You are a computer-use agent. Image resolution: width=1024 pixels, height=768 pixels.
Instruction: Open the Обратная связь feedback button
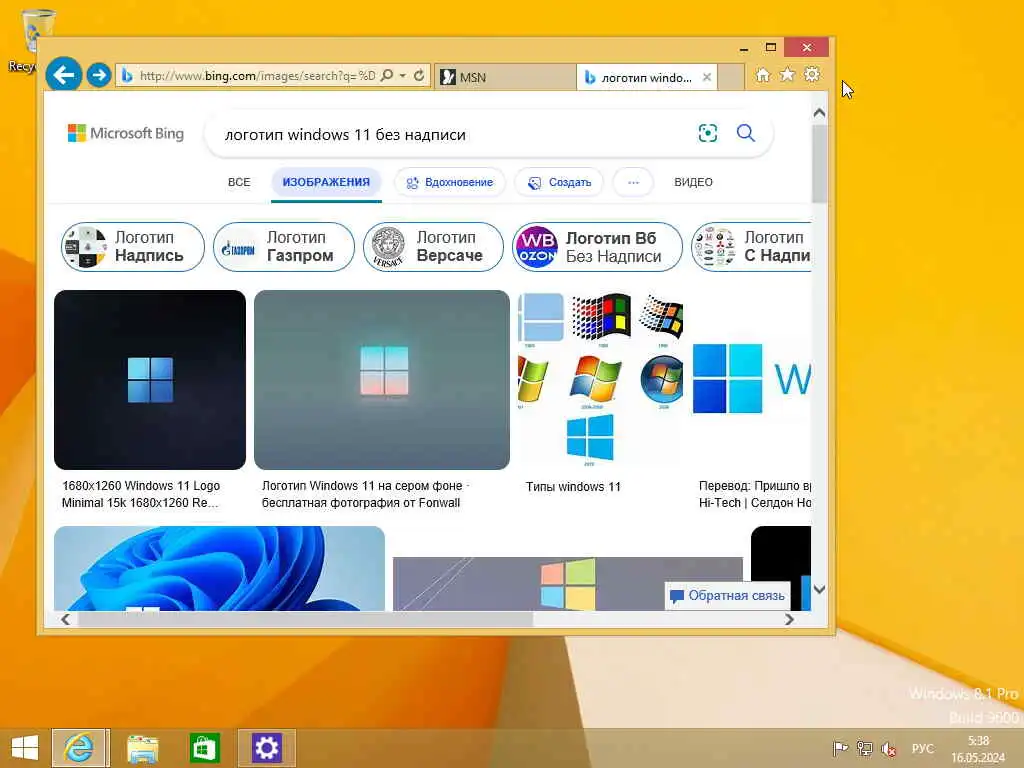(728, 596)
